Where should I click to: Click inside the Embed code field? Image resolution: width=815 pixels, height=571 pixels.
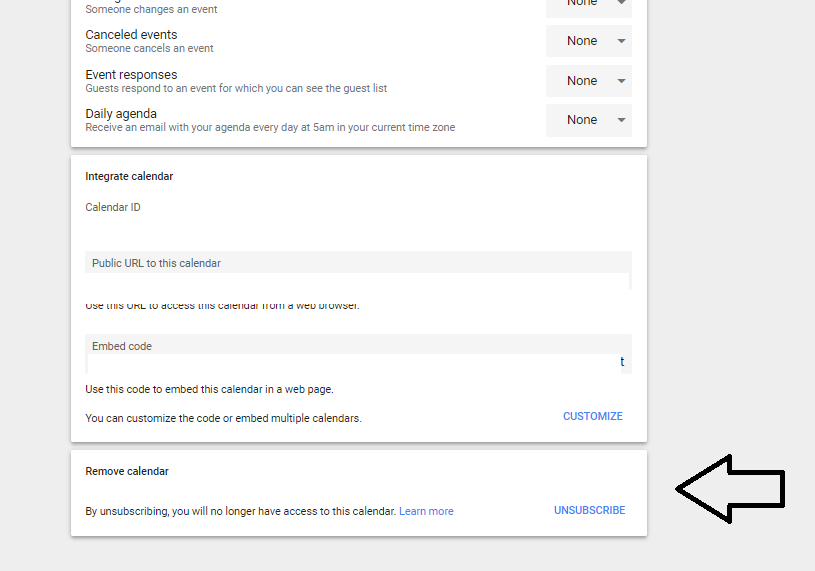(358, 363)
